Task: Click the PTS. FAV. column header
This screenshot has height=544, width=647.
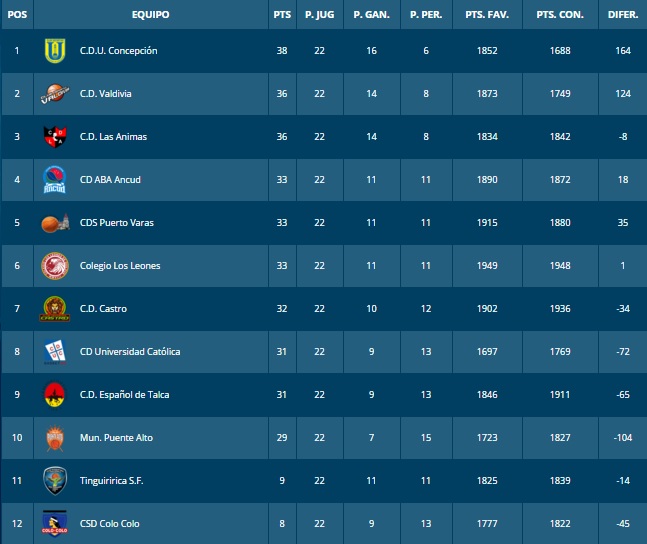Action: pyautogui.click(x=487, y=15)
